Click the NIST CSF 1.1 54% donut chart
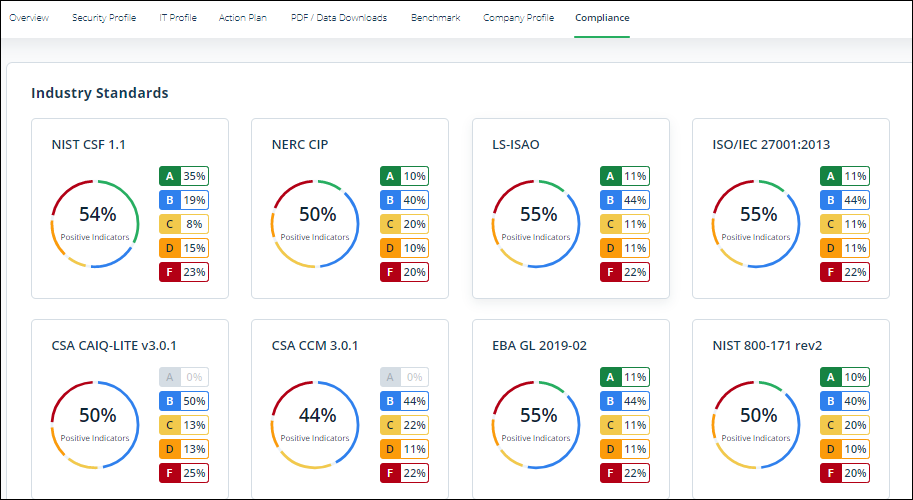This screenshot has width=913, height=500. [x=97, y=223]
